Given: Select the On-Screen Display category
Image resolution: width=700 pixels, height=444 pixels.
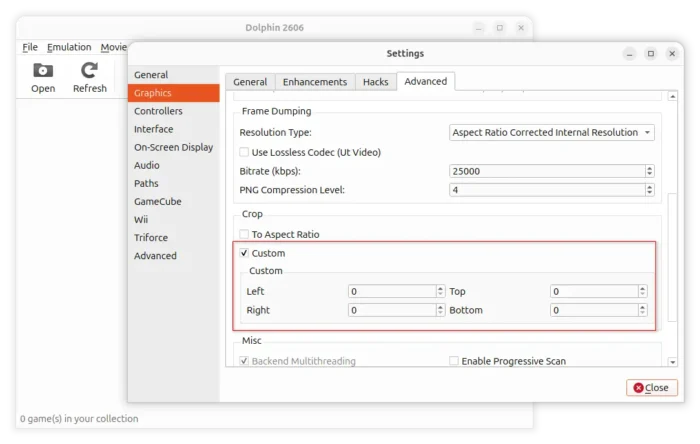Looking at the screenshot, I should [x=174, y=147].
